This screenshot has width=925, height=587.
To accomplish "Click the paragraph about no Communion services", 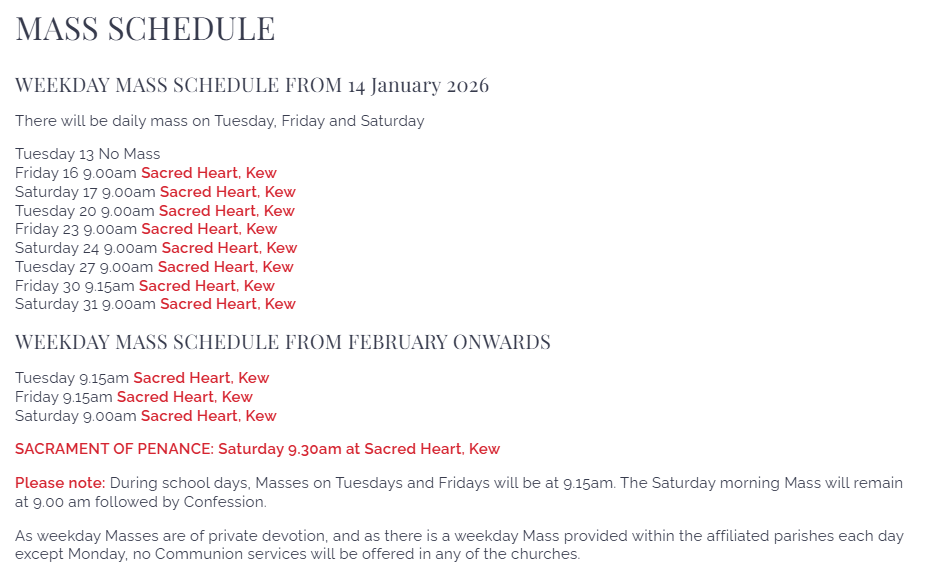I will click(x=297, y=544).
